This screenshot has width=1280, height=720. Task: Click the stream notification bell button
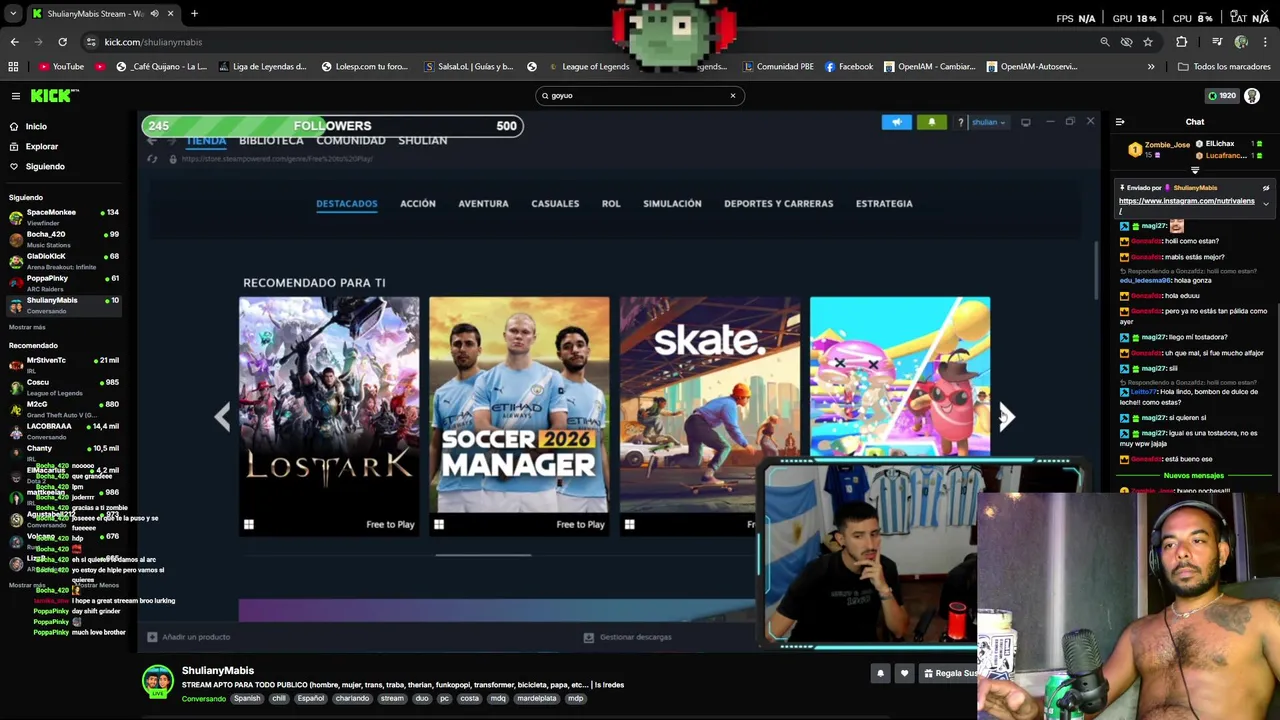tap(880, 673)
